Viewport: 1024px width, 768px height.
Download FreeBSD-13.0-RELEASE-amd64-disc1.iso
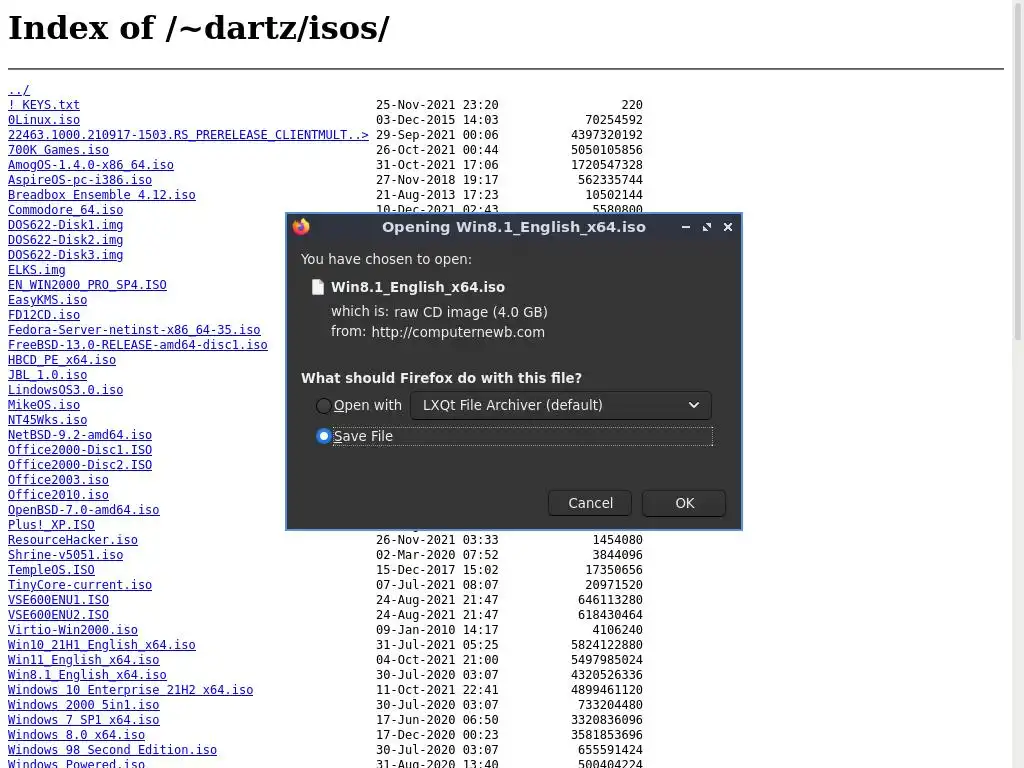[138, 345]
